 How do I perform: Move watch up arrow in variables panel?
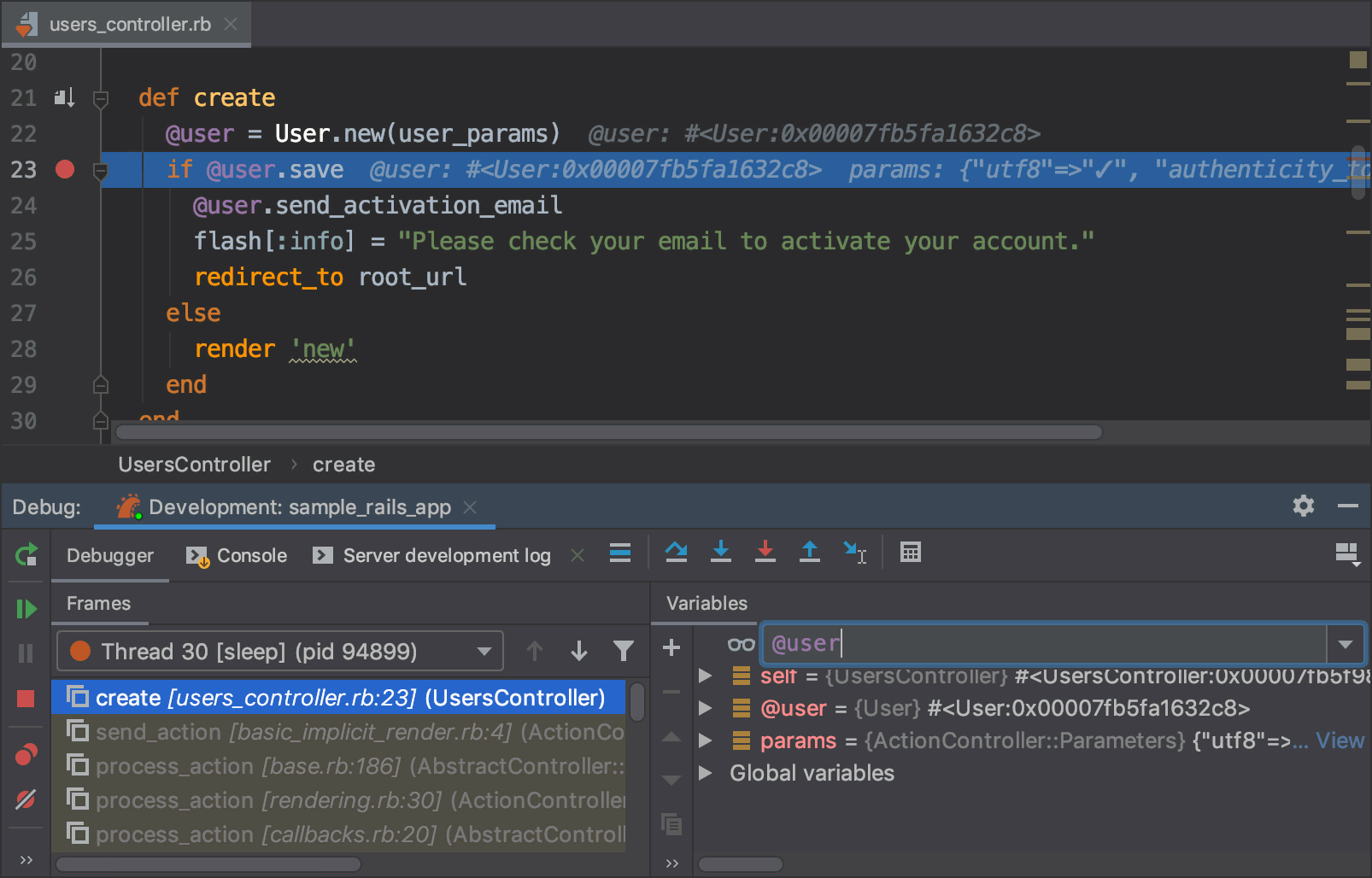click(671, 736)
